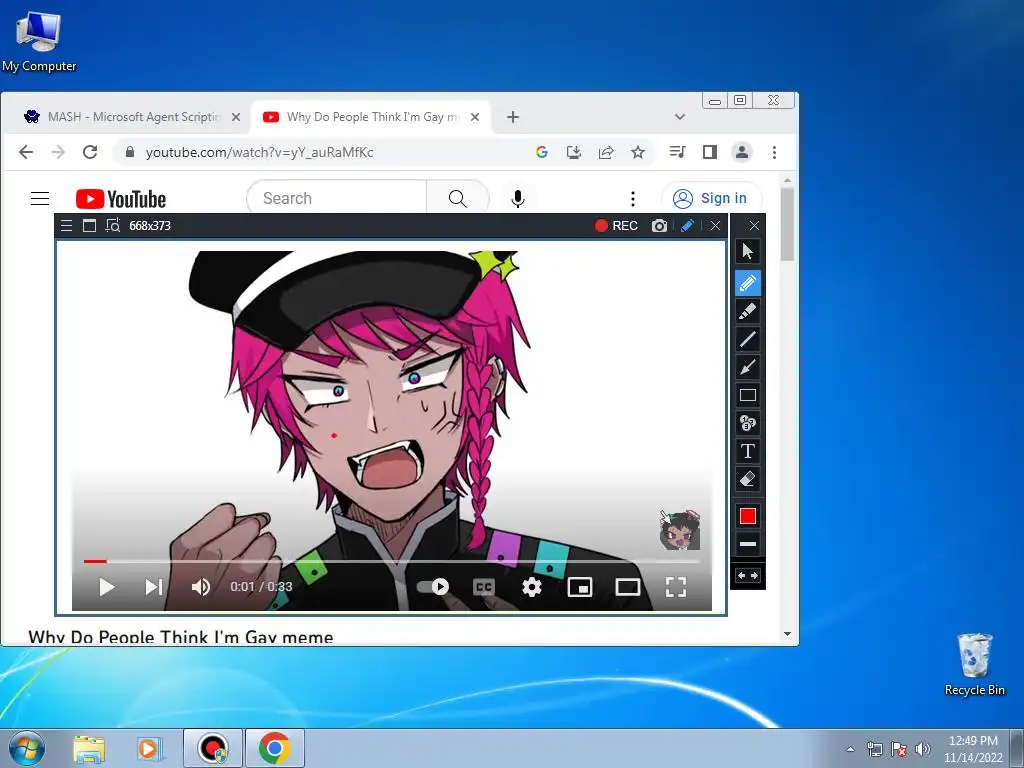Close the drawing tools panel

(754, 225)
